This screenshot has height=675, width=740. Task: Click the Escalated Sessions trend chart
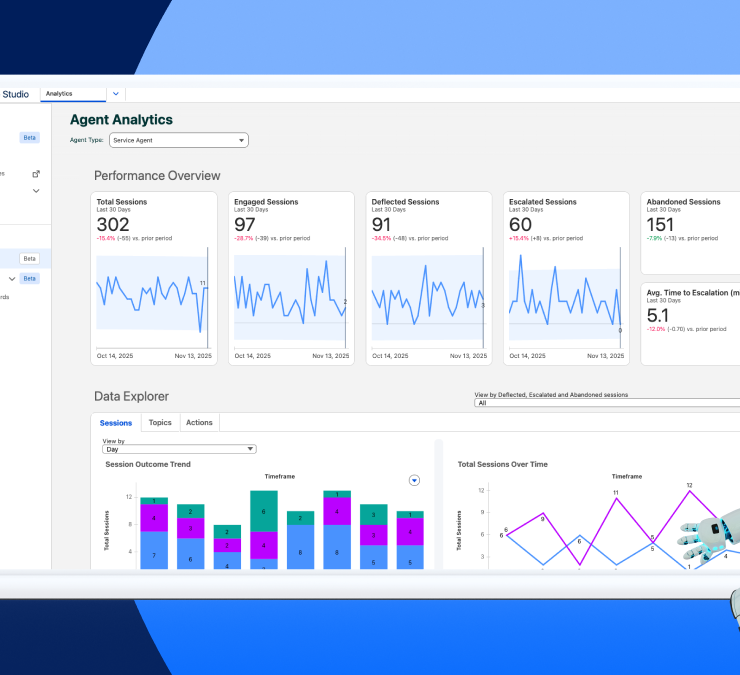click(x=566, y=298)
